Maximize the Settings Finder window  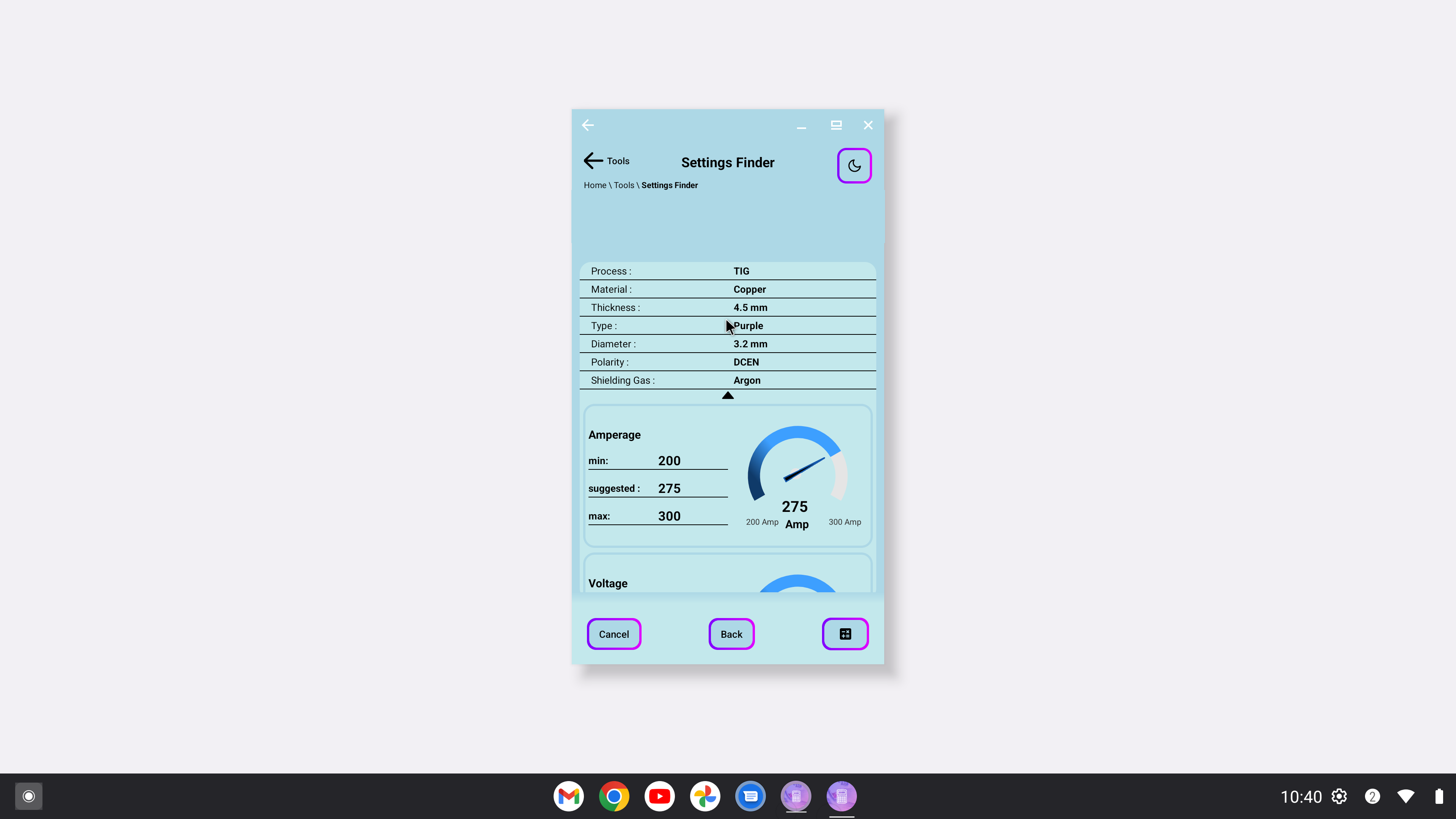point(836,125)
